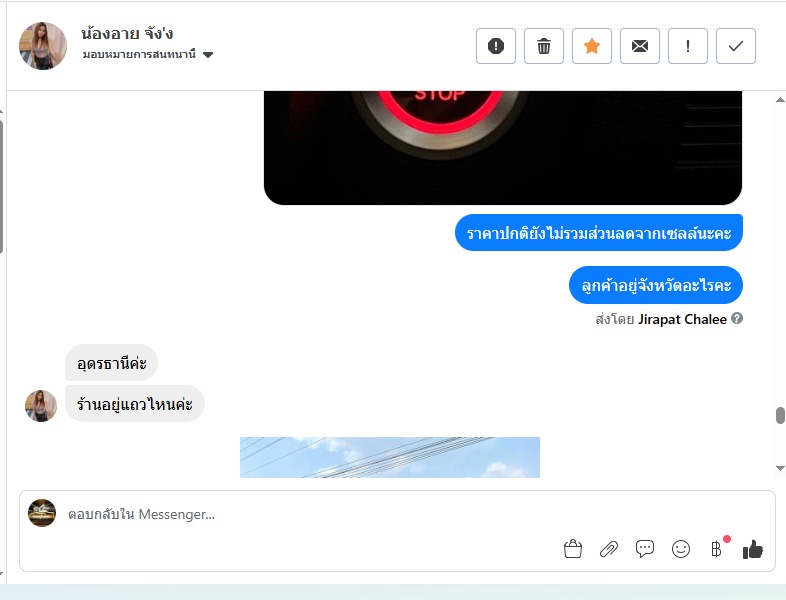Send a thumbs-up like
Viewport: 786px width, 600px height.
753,549
